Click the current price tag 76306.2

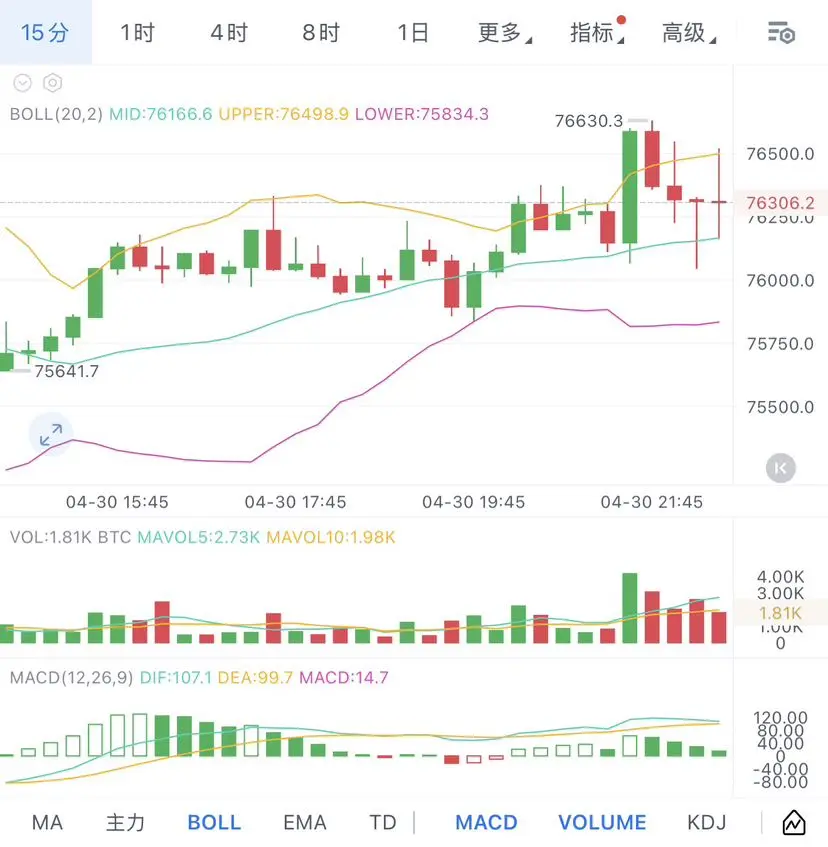coord(780,203)
